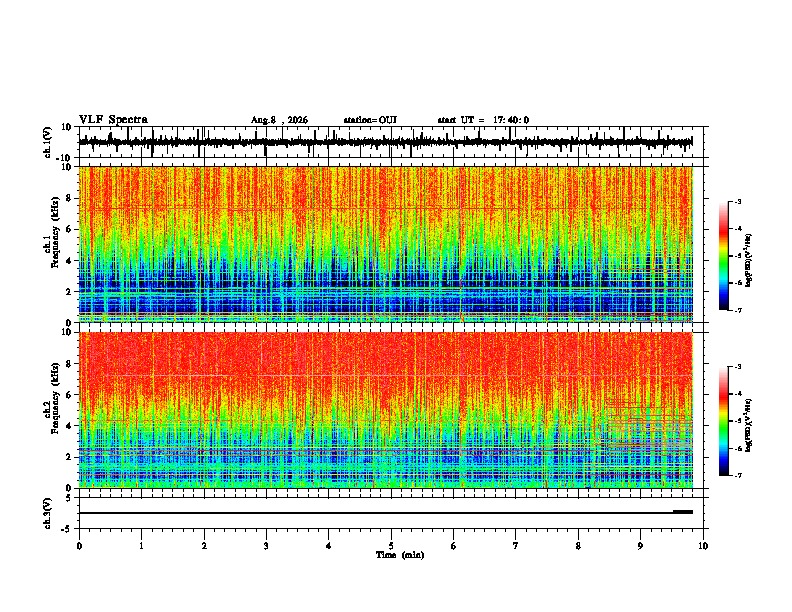Screen dimensions: 792x612
Task: Click time axis tick label "0"
Action: (79, 546)
